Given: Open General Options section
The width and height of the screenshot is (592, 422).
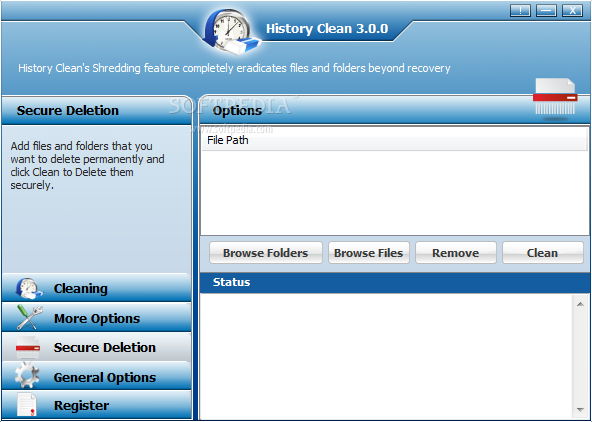Looking at the screenshot, I should (97, 376).
